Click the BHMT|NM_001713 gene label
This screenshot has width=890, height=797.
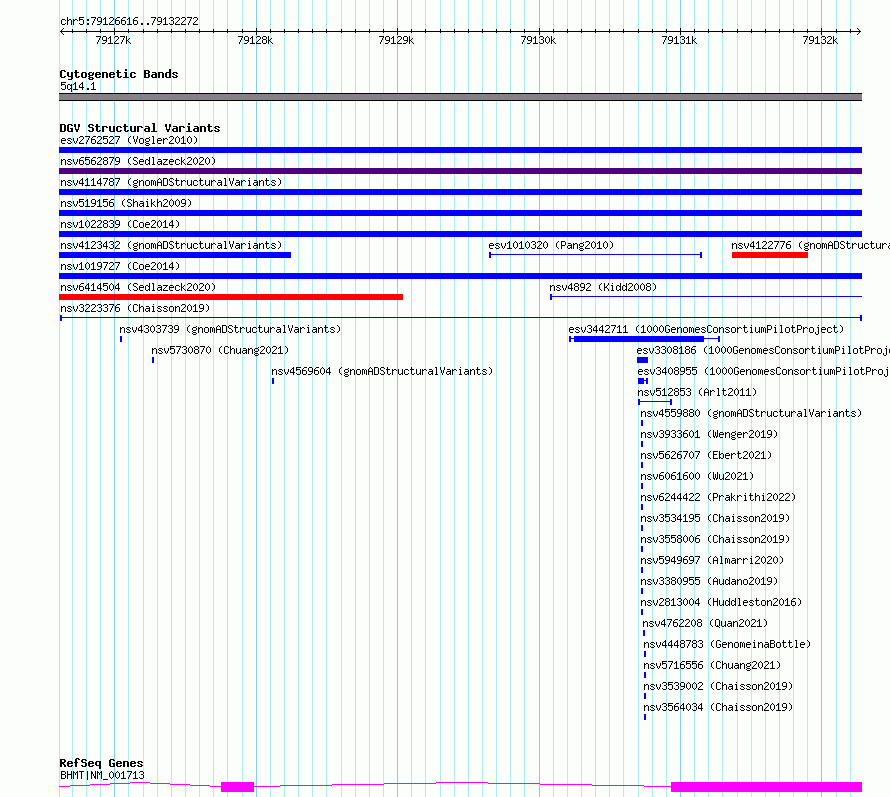pyautogui.click(x=102, y=775)
